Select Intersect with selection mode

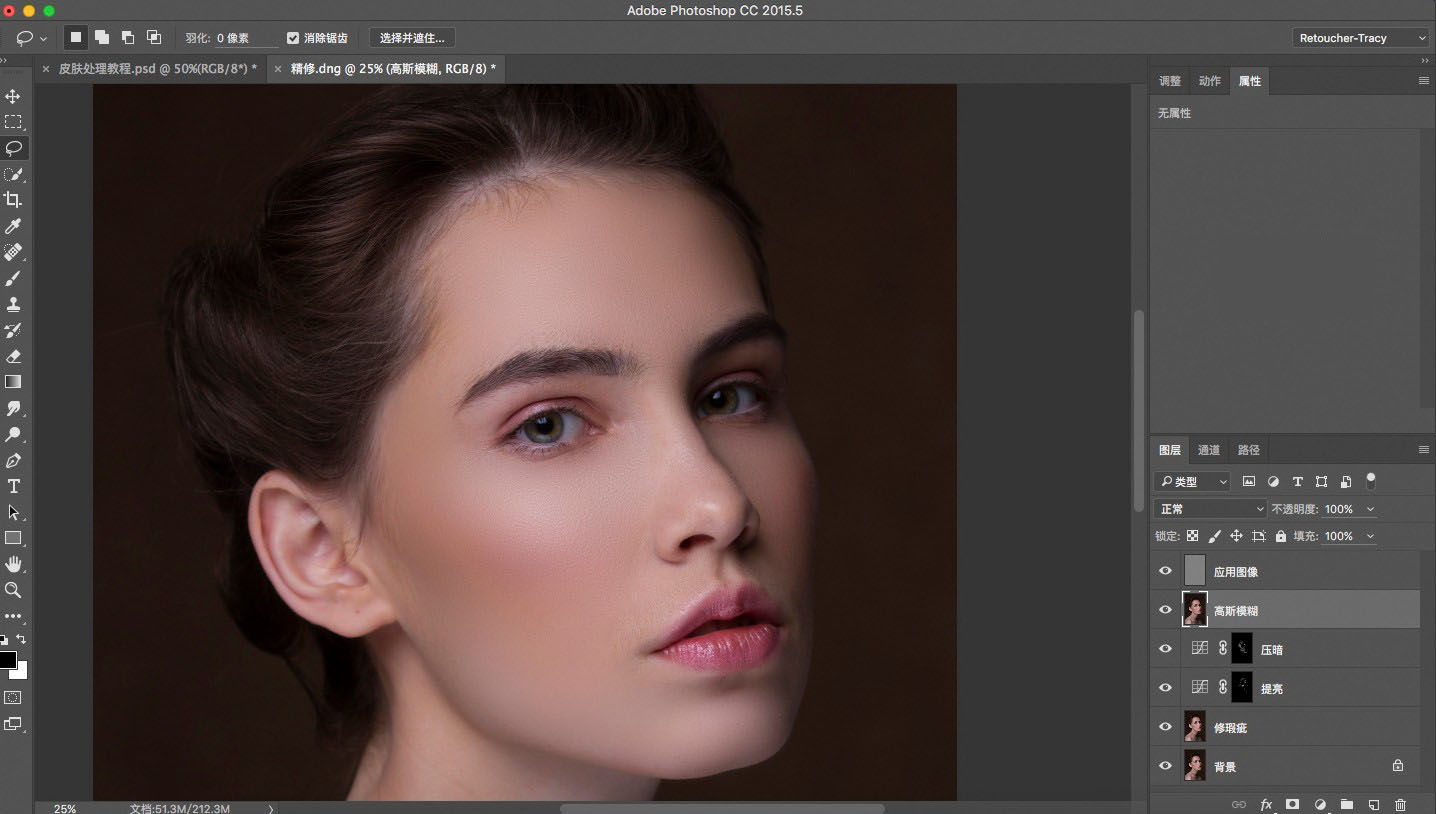(154, 37)
